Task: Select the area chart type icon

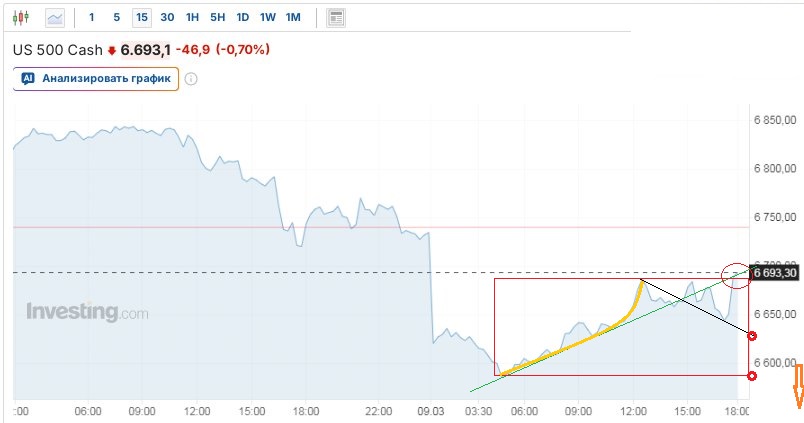Action: click(x=55, y=17)
